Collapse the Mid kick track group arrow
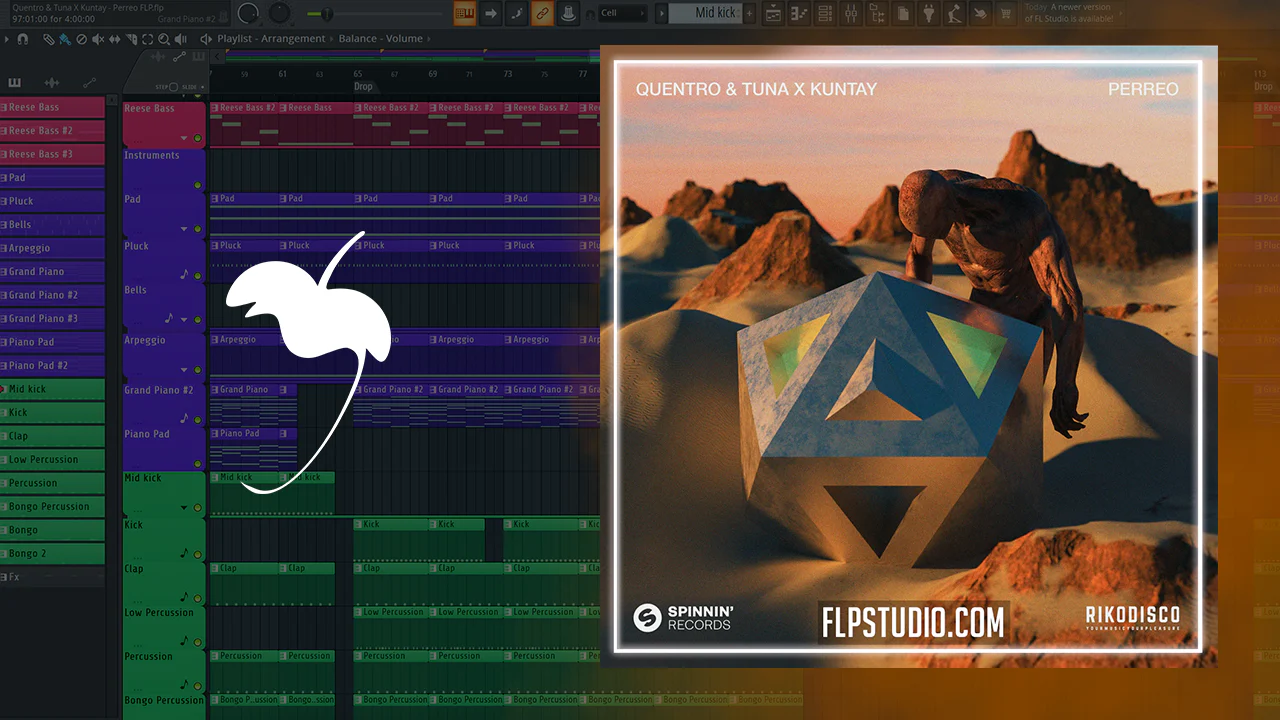Image resolution: width=1280 pixels, height=720 pixels. tap(184, 508)
